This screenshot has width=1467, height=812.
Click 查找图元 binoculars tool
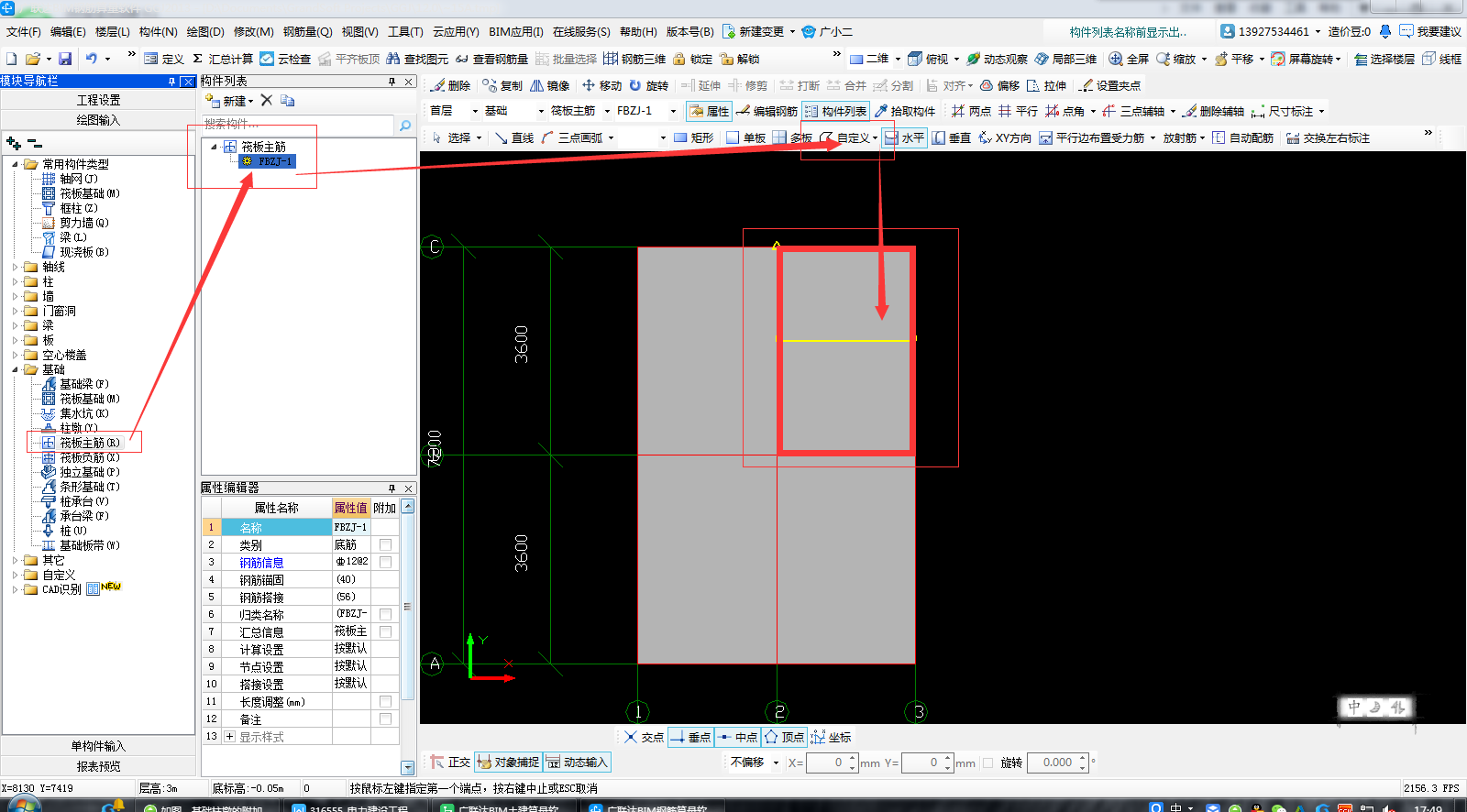pyautogui.click(x=417, y=59)
